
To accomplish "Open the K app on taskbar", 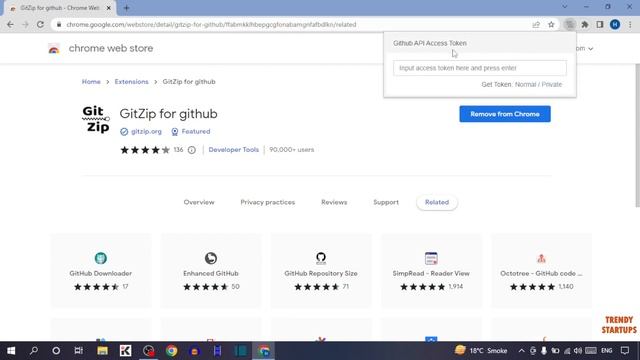I will (125, 351).
